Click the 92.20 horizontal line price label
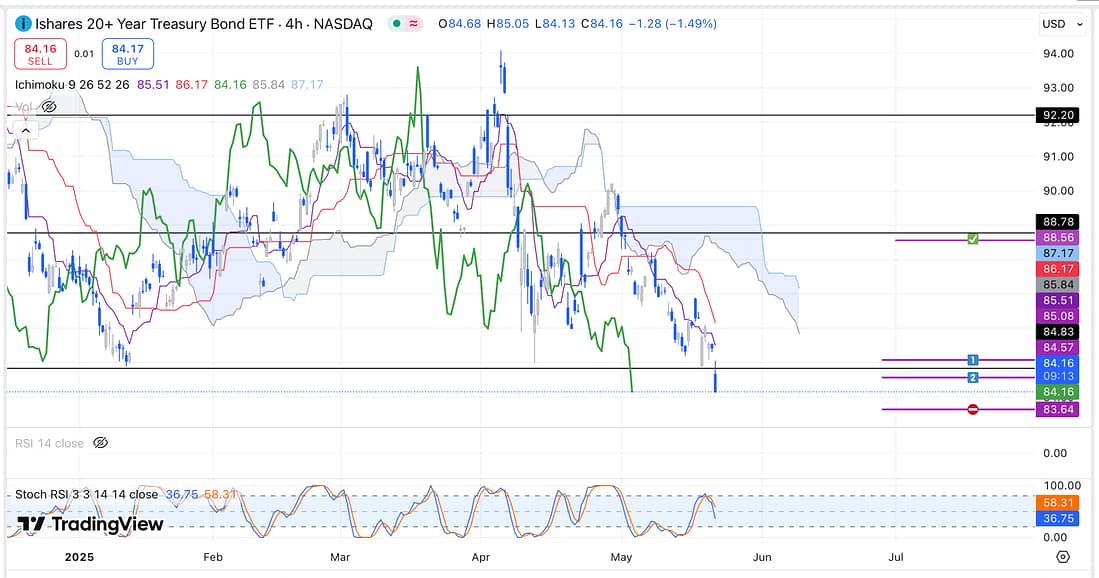This screenshot has height=578, width=1099. pyautogui.click(x=1058, y=116)
